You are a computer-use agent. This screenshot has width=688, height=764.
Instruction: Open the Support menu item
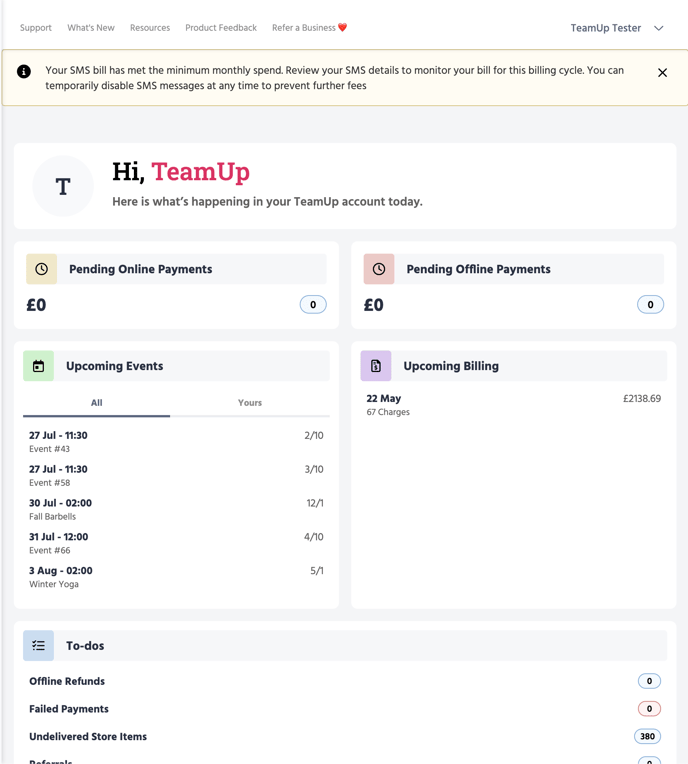36,28
